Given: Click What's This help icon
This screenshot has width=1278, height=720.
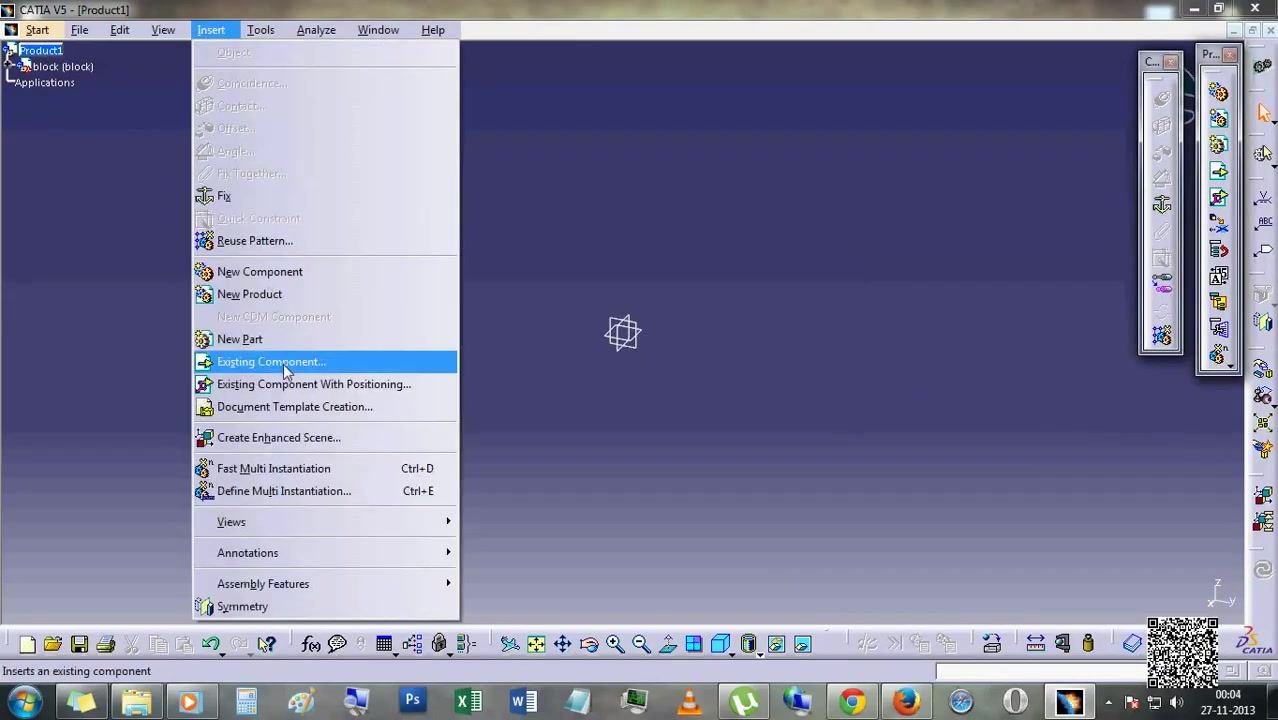Looking at the screenshot, I should click(266, 645).
